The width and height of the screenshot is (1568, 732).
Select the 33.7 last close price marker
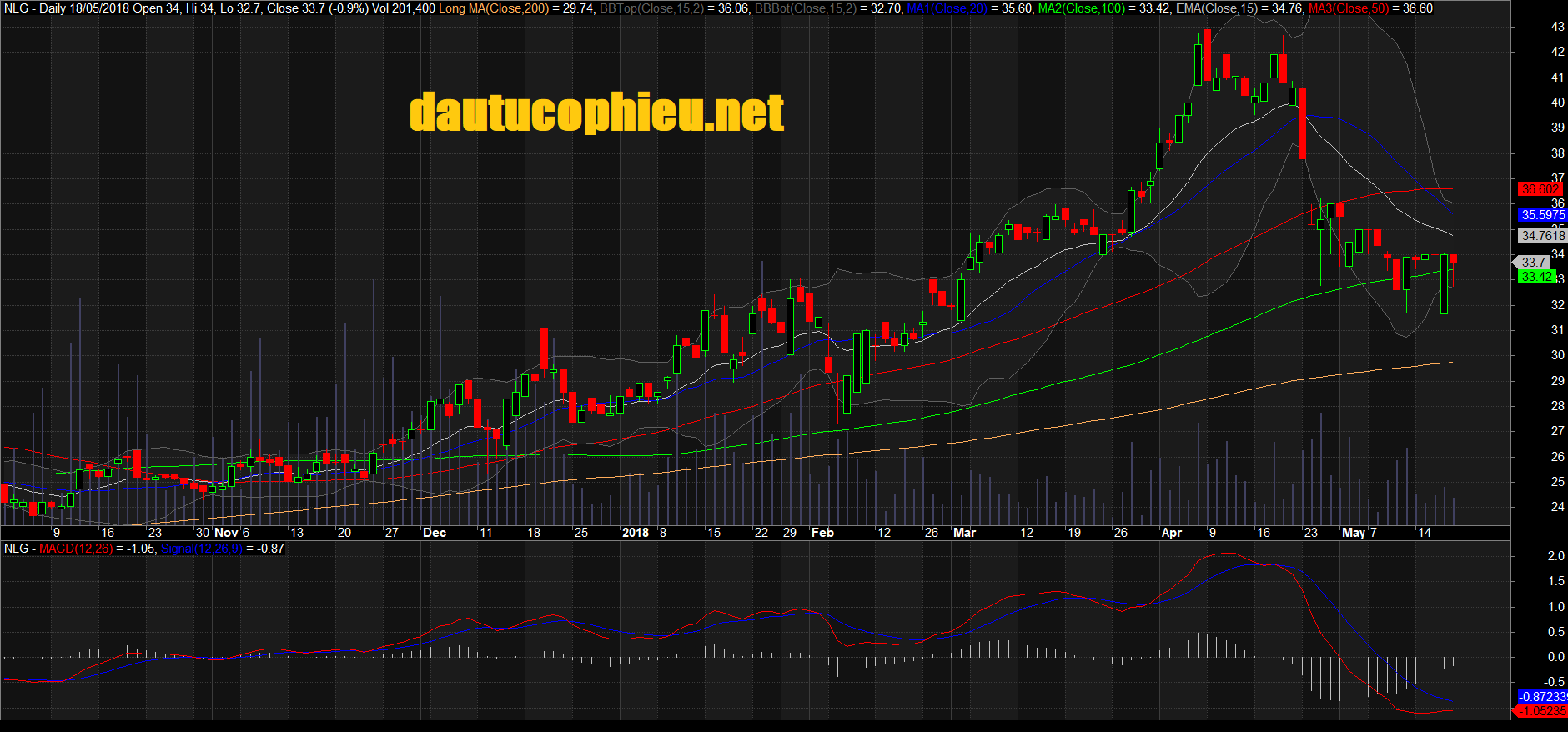(1535, 262)
